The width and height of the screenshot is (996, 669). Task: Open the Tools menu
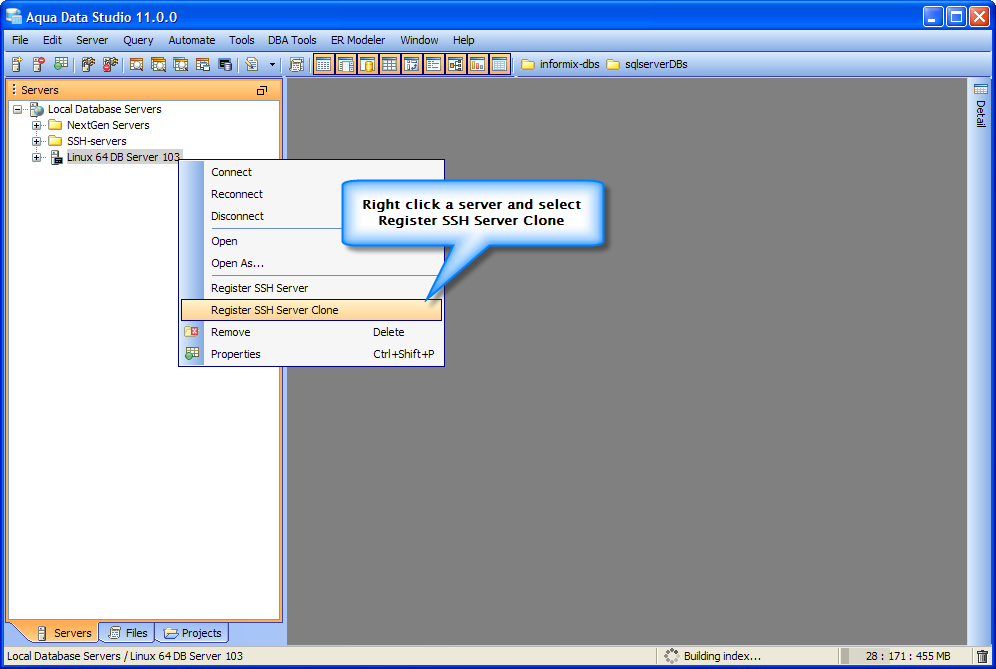(241, 40)
